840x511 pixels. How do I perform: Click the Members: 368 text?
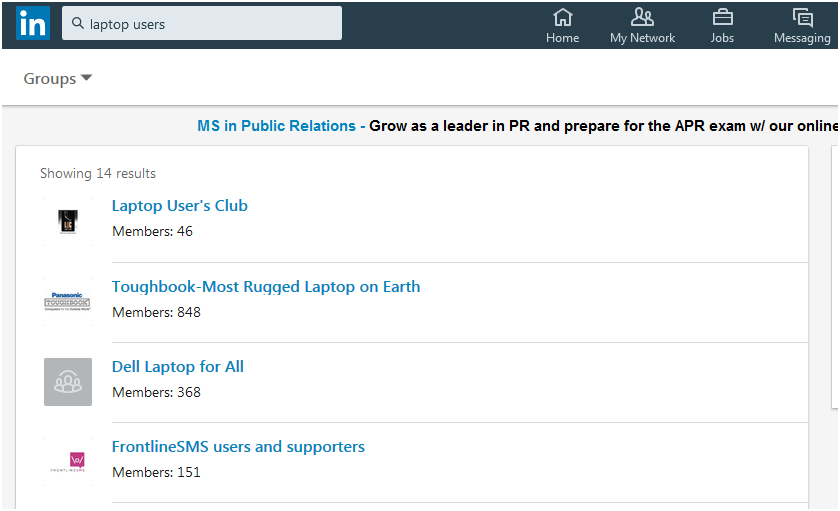[156, 392]
